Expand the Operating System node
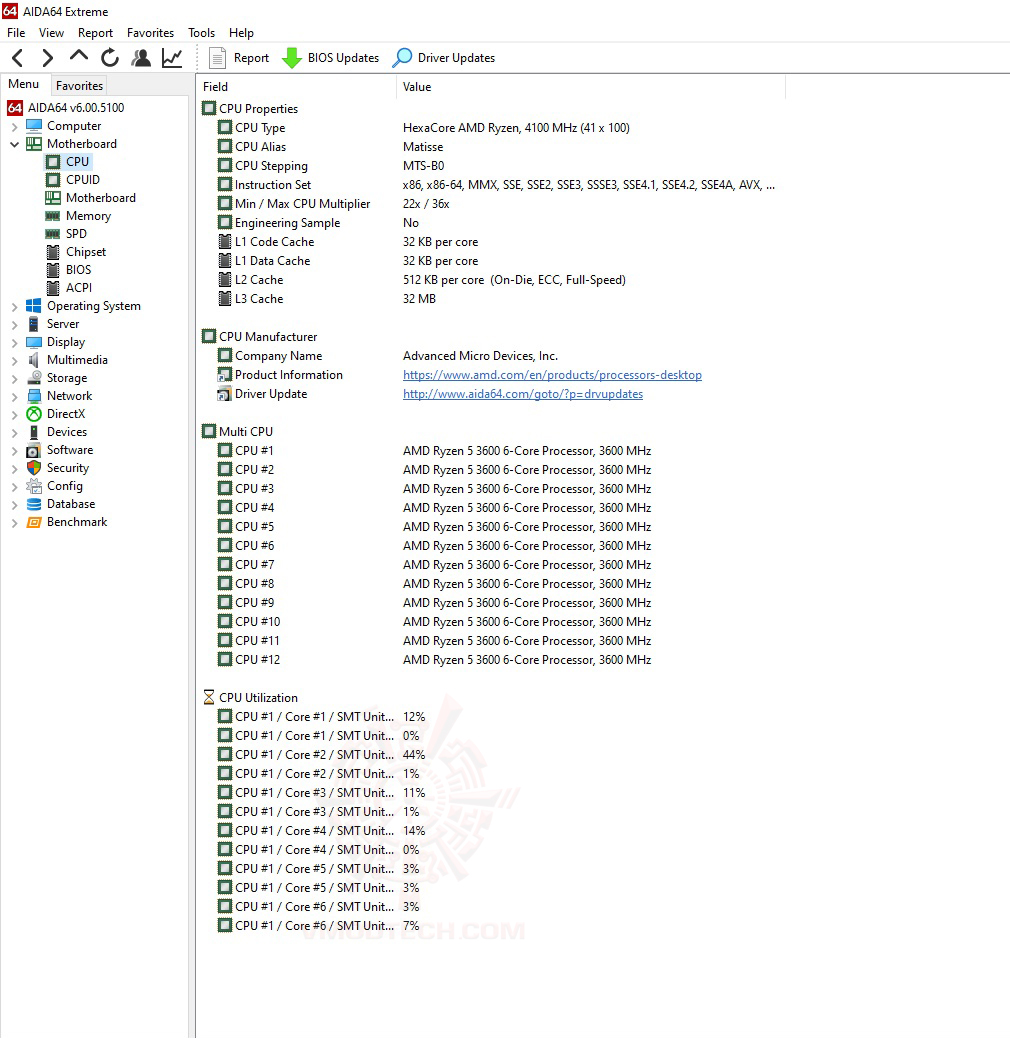The height and width of the screenshot is (1038, 1010). [14, 307]
